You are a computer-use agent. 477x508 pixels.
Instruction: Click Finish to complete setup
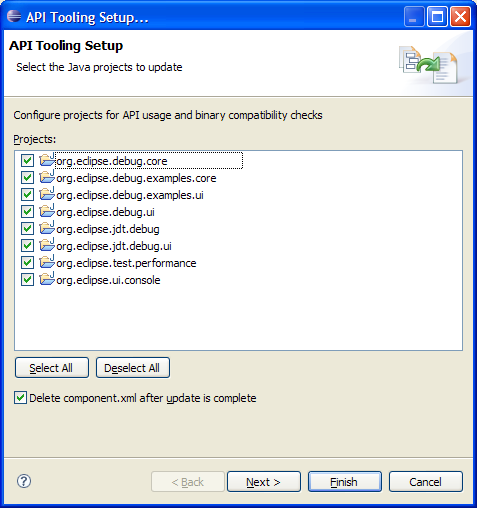tap(345, 482)
